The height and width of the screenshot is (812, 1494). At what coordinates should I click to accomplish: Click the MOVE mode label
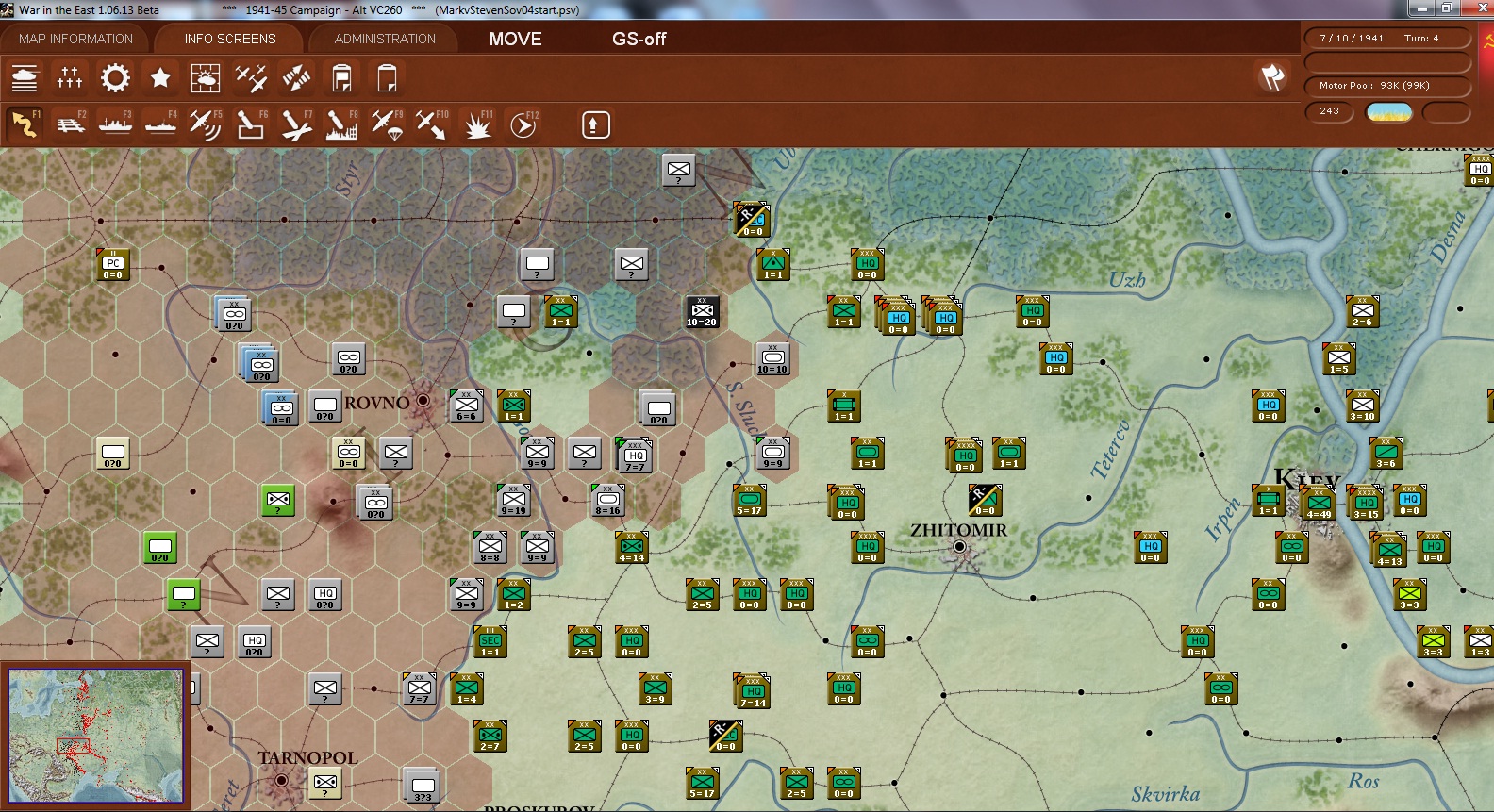[x=515, y=39]
